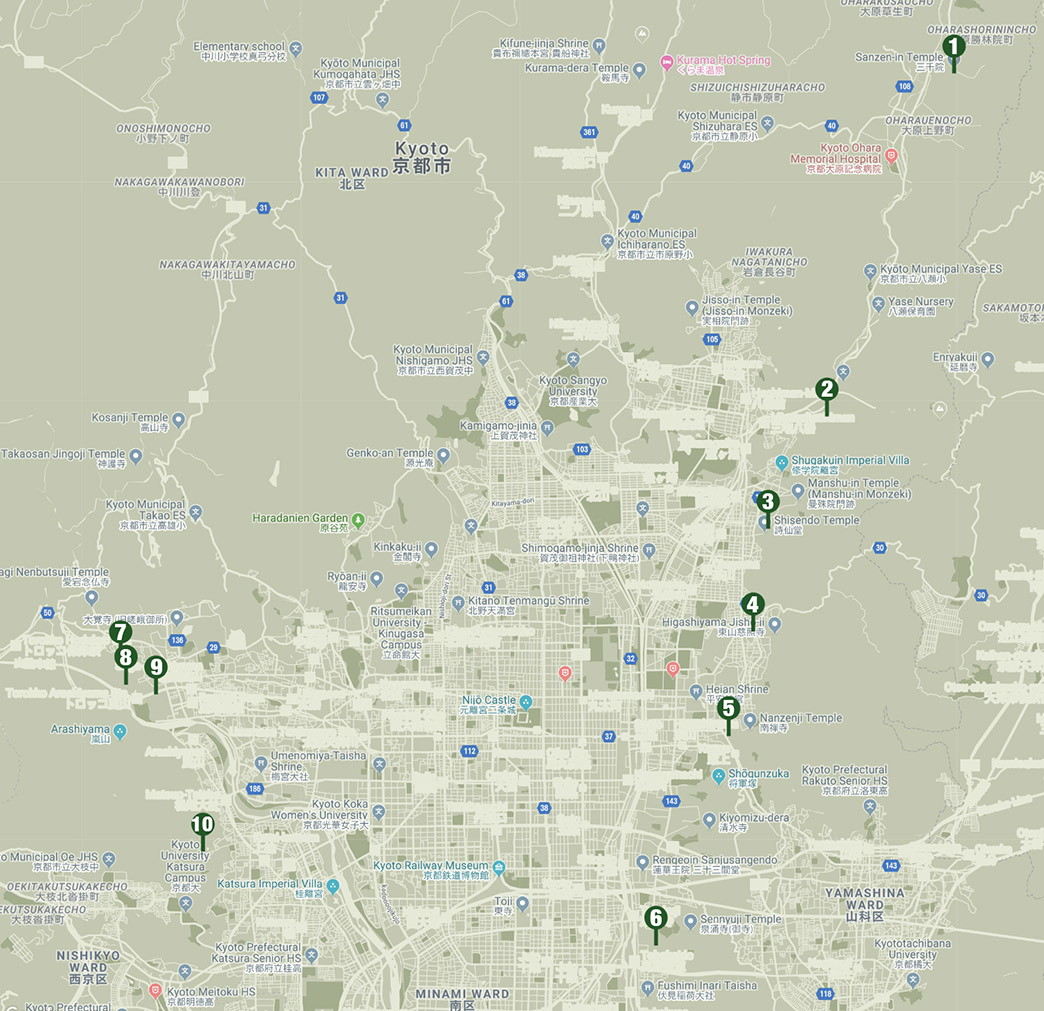Screen dimensions: 1044x1011
Task: Click the route 103 road shield
Action: pos(582,449)
